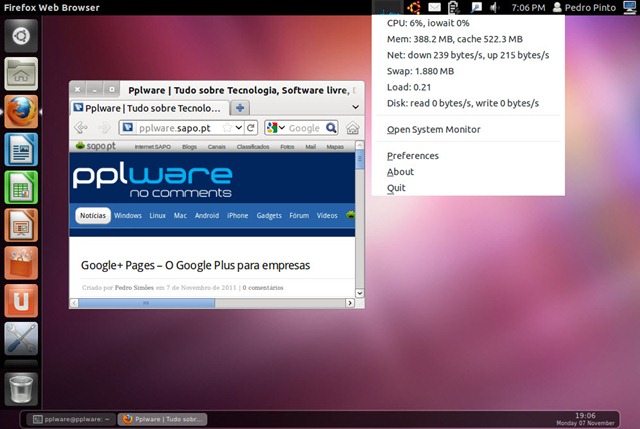Click the Mem: 388.2 MB line
Screen dimensions: 640x429
tap(455, 39)
